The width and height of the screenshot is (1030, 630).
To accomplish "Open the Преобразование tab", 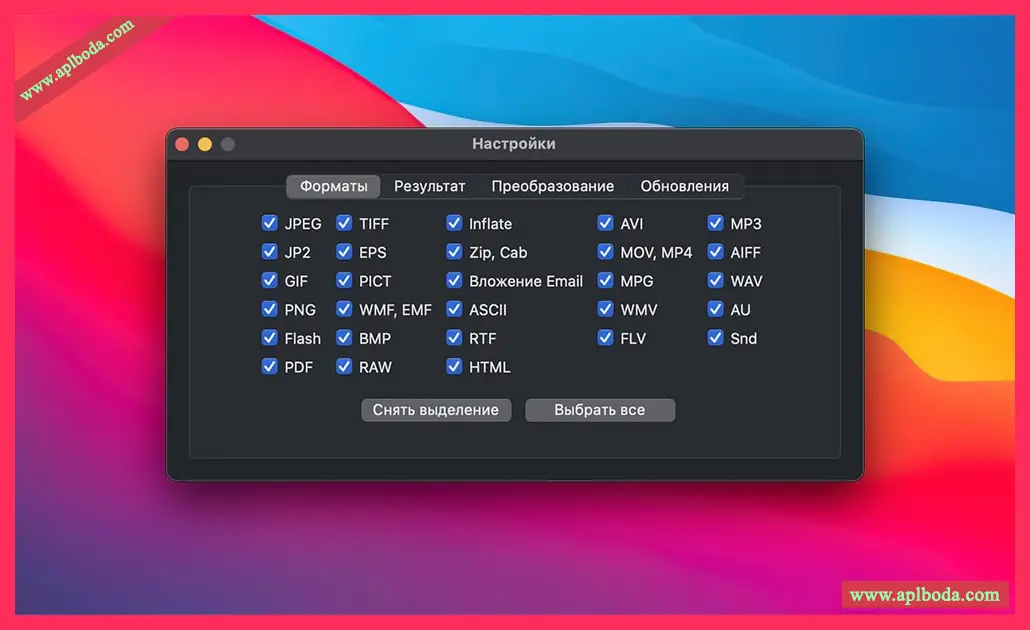I will point(552,186).
